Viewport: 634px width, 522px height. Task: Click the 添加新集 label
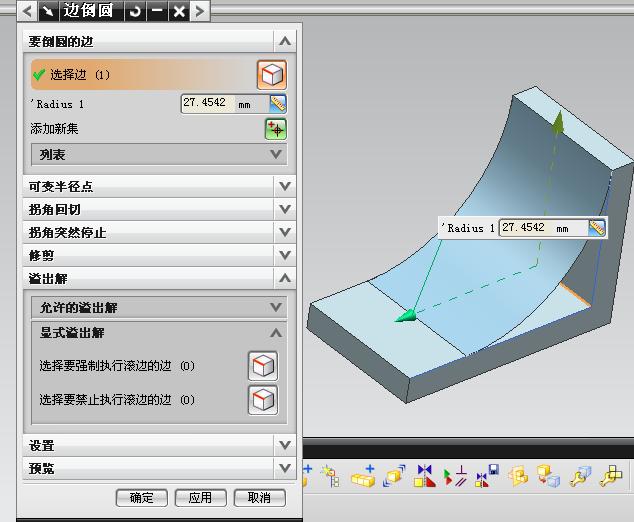click(54, 129)
